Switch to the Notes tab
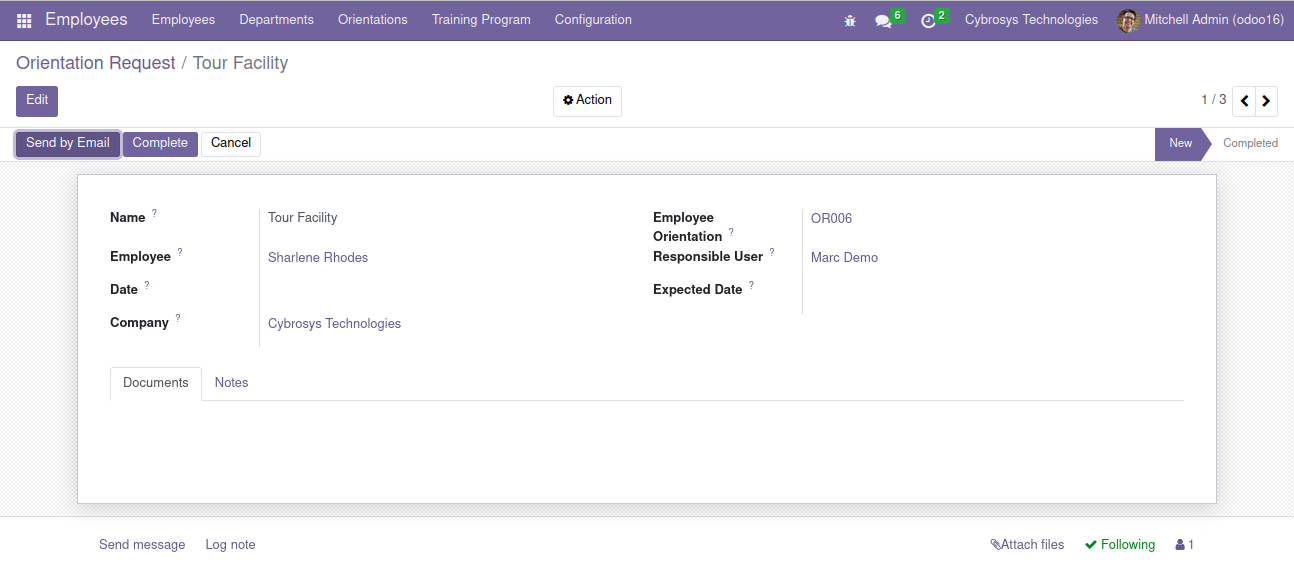Screen dimensions: 1294x572 tap(231, 383)
